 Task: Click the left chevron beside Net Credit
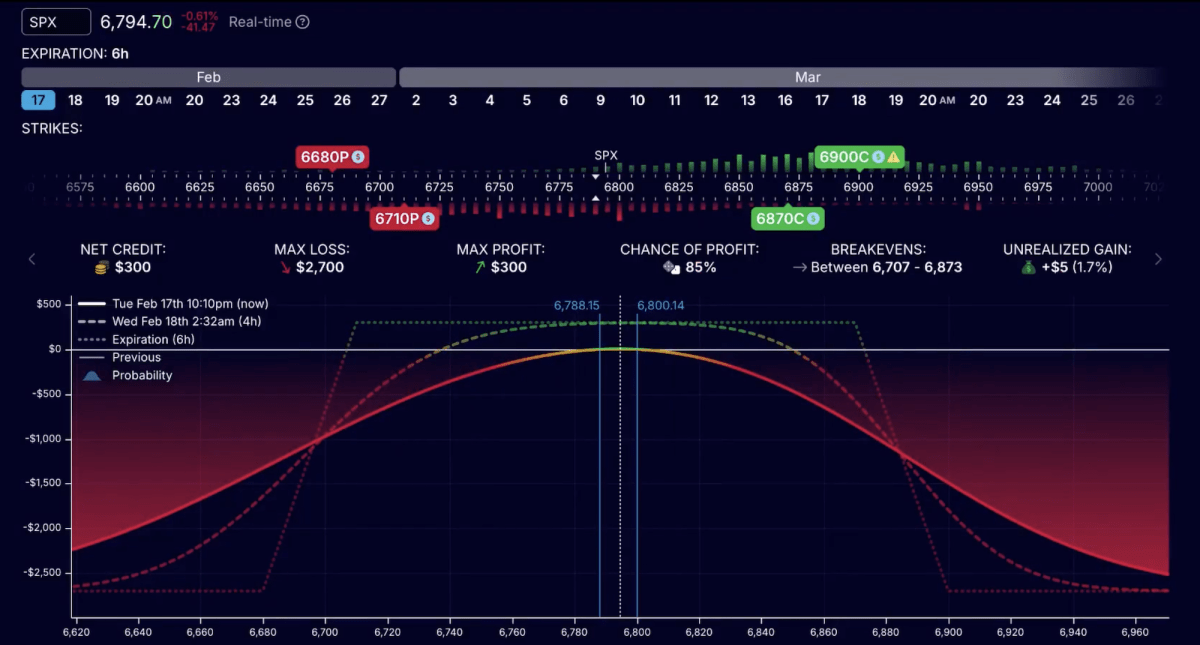click(x=32, y=258)
